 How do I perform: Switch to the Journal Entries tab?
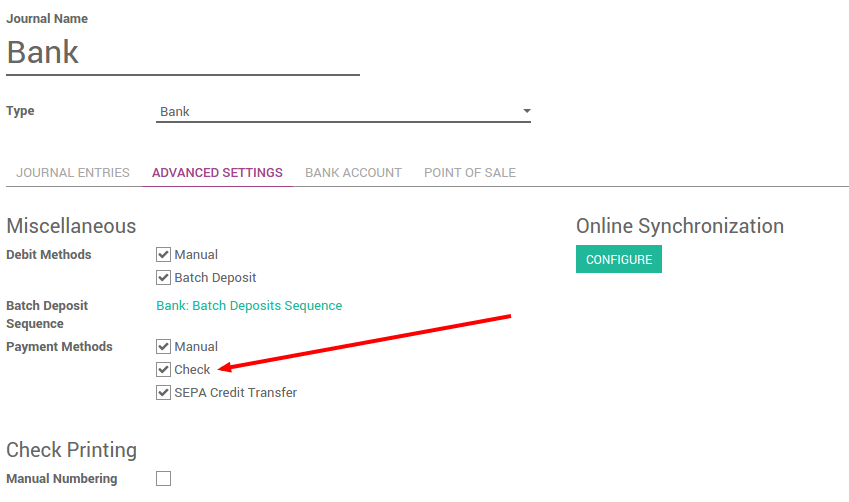[73, 173]
